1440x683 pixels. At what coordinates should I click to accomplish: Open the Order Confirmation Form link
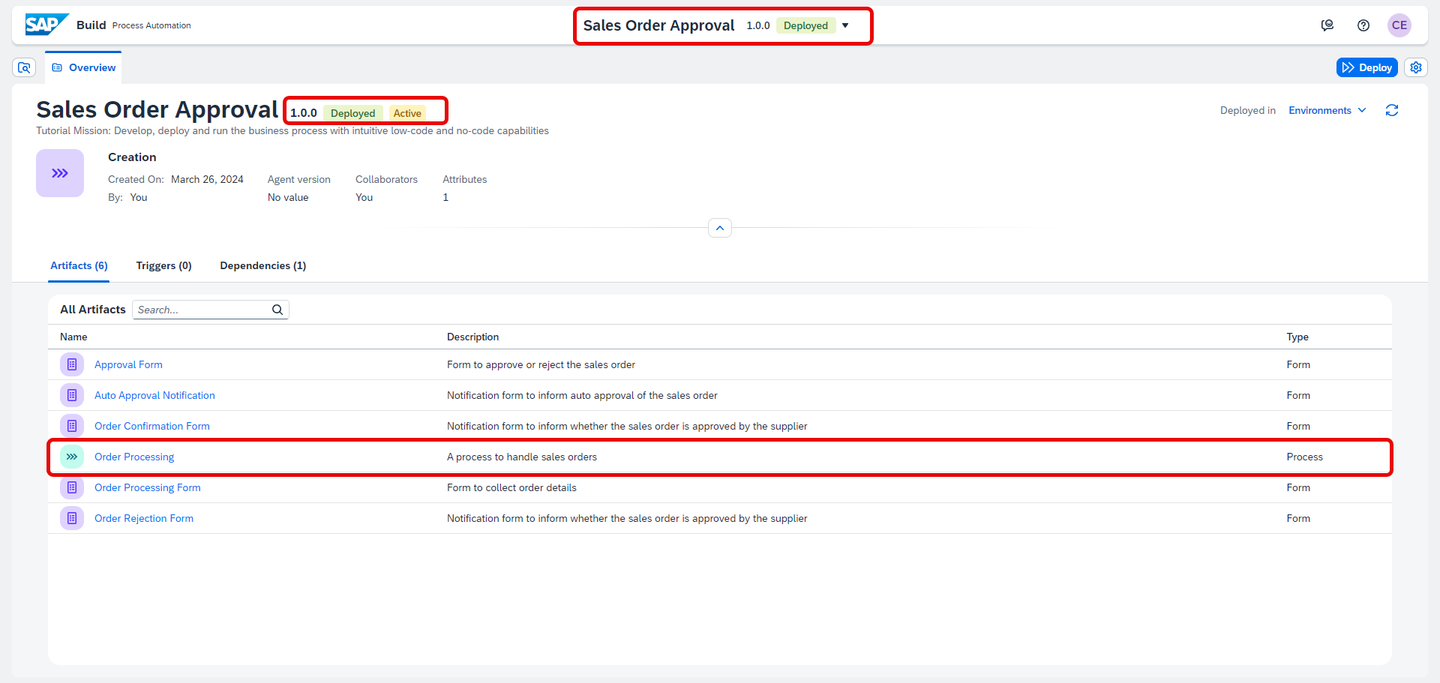[152, 426]
